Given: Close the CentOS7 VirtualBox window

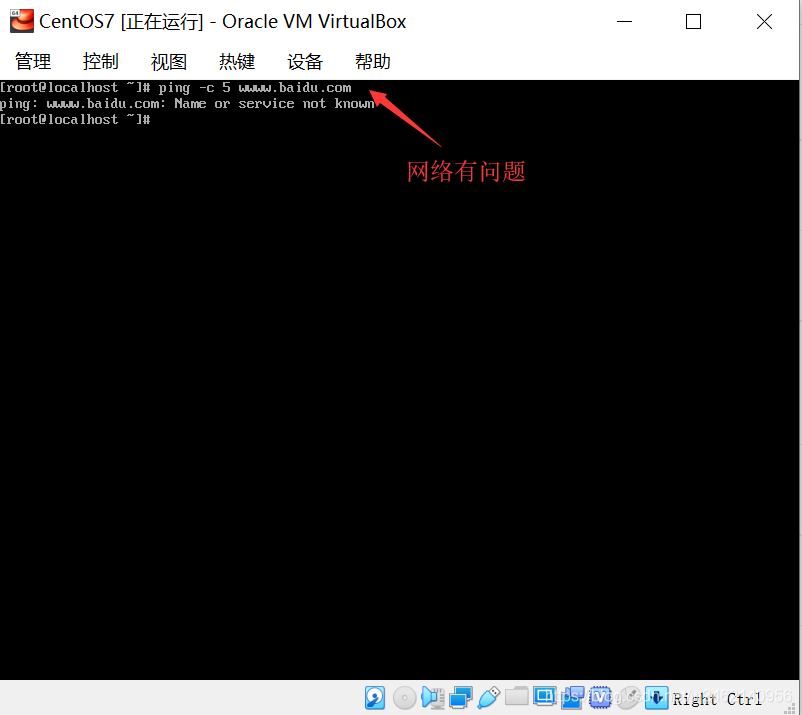Looking at the screenshot, I should (x=764, y=21).
